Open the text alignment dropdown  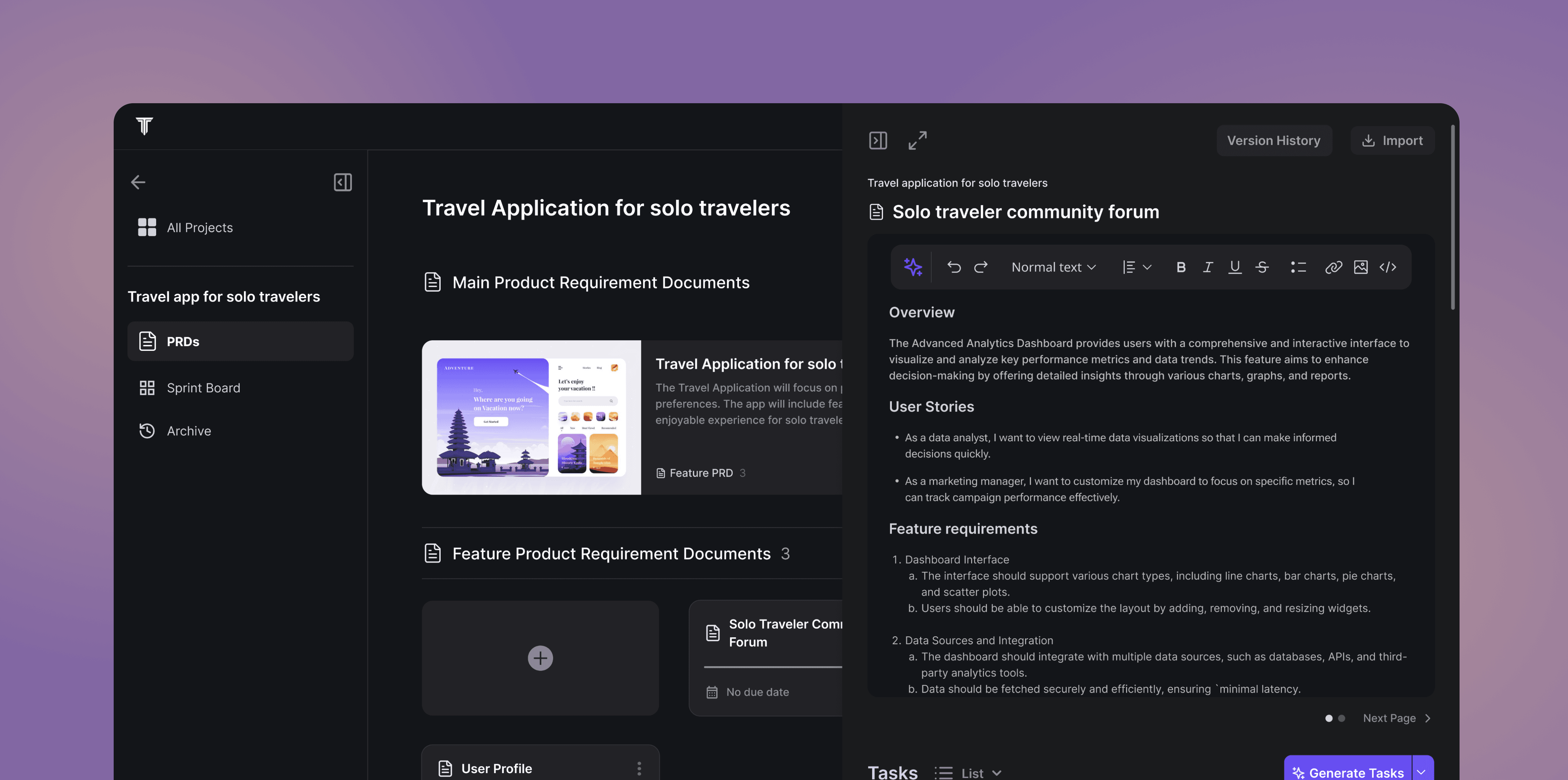pyautogui.click(x=1136, y=267)
